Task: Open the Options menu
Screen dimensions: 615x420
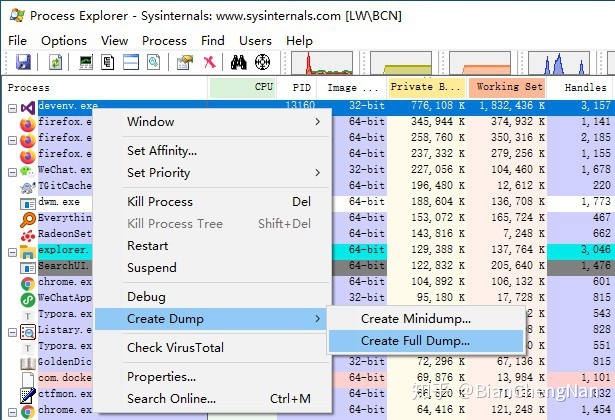Action: (x=64, y=41)
